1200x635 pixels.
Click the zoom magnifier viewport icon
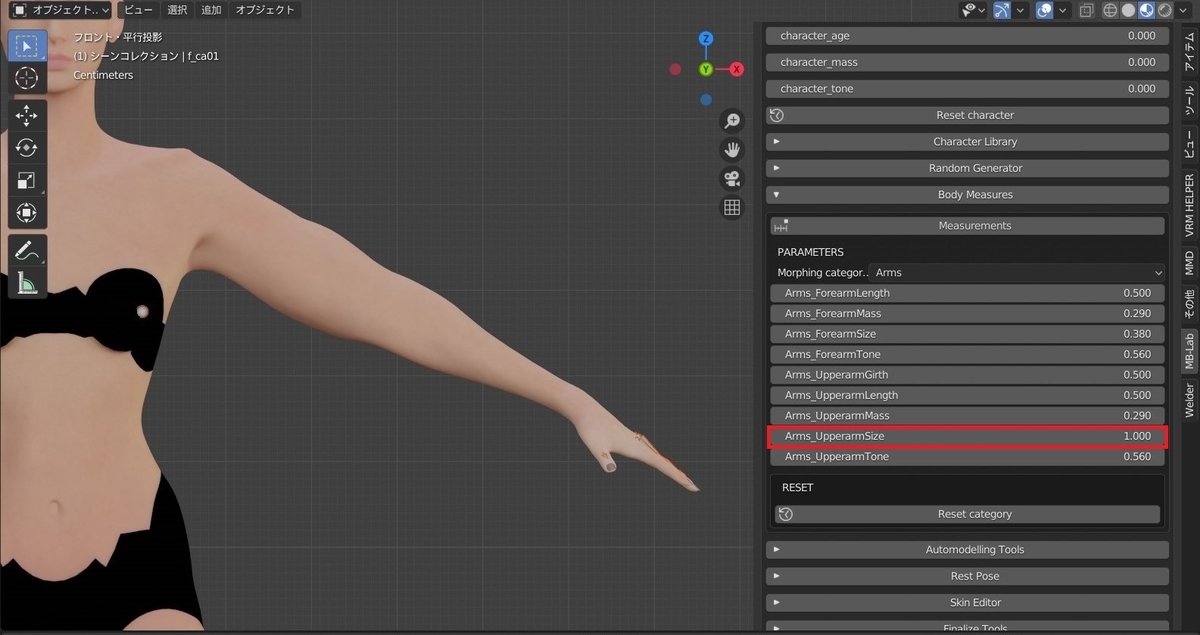pos(732,121)
